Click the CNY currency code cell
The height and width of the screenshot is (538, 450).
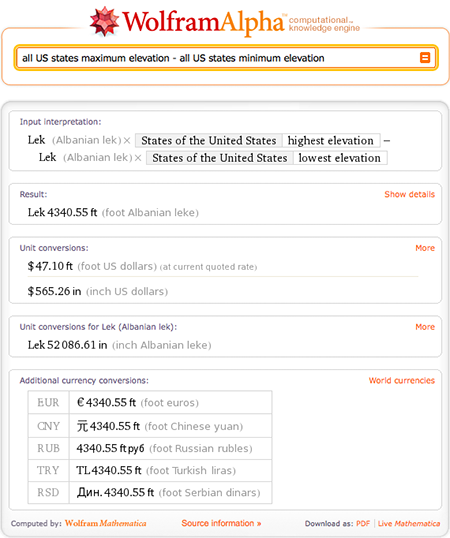point(48,426)
